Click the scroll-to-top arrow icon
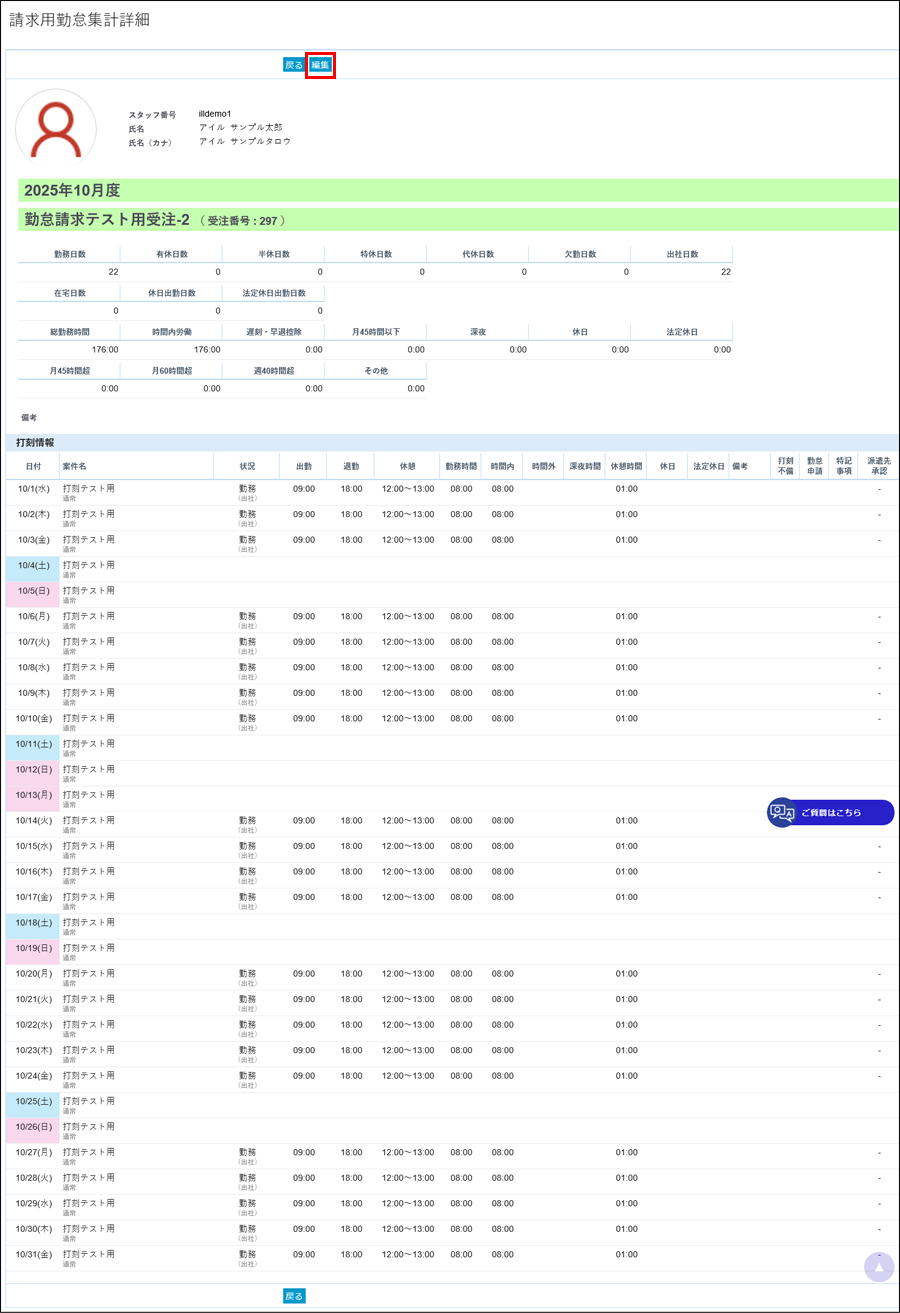900x1313 pixels. [879, 1267]
